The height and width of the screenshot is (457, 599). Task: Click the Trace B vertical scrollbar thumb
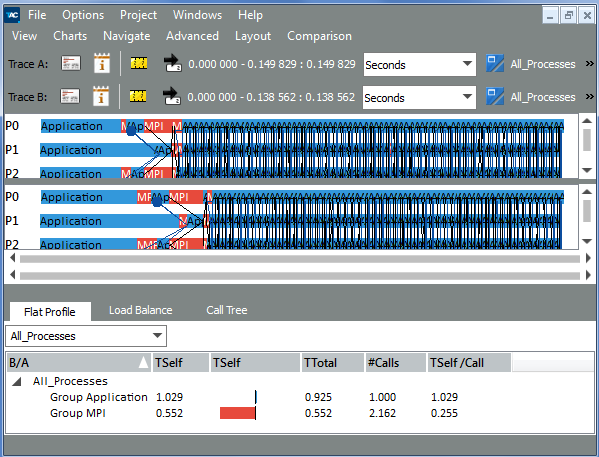(x=587, y=211)
